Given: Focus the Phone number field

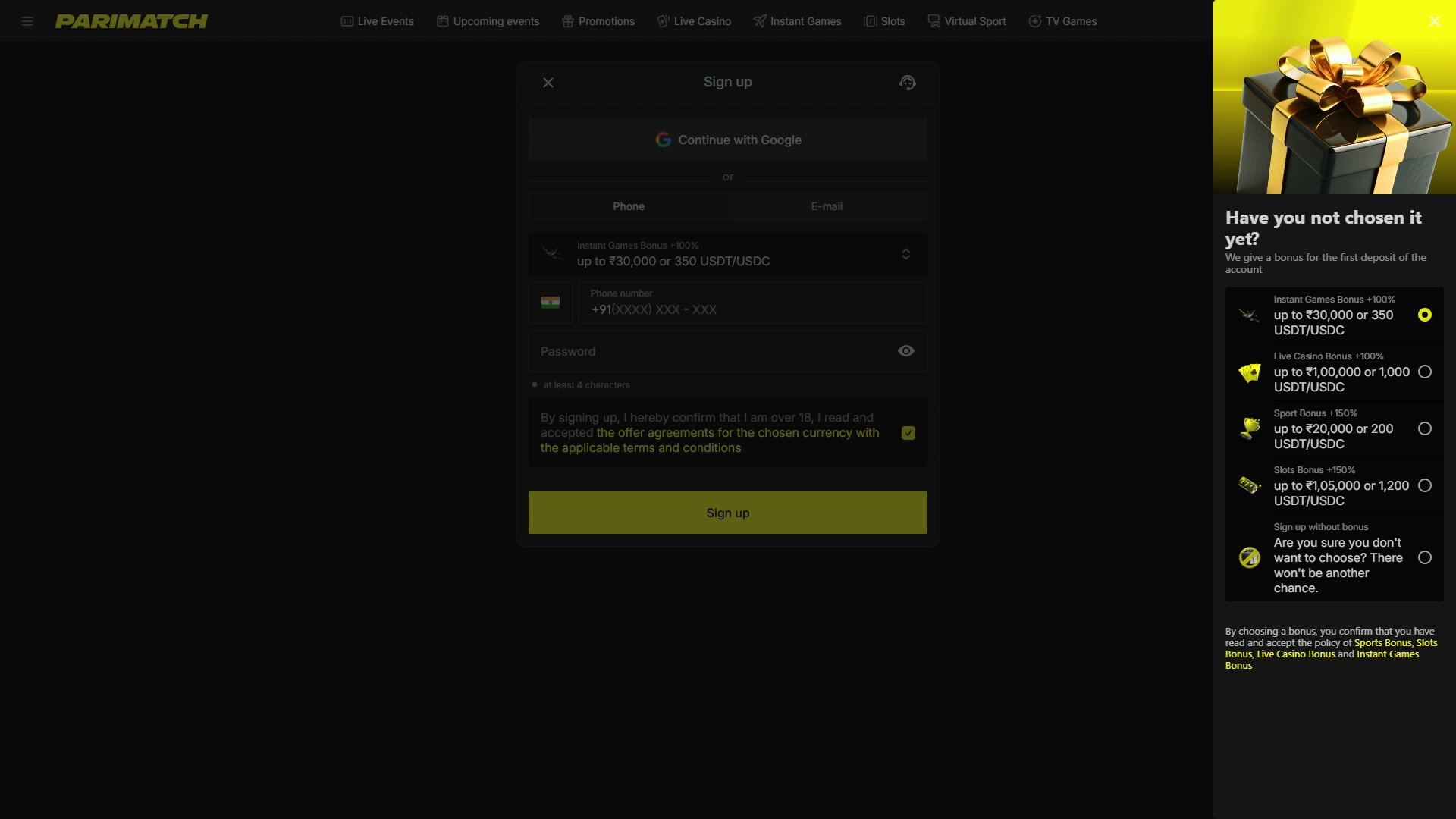Looking at the screenshot, I should 752,303.
